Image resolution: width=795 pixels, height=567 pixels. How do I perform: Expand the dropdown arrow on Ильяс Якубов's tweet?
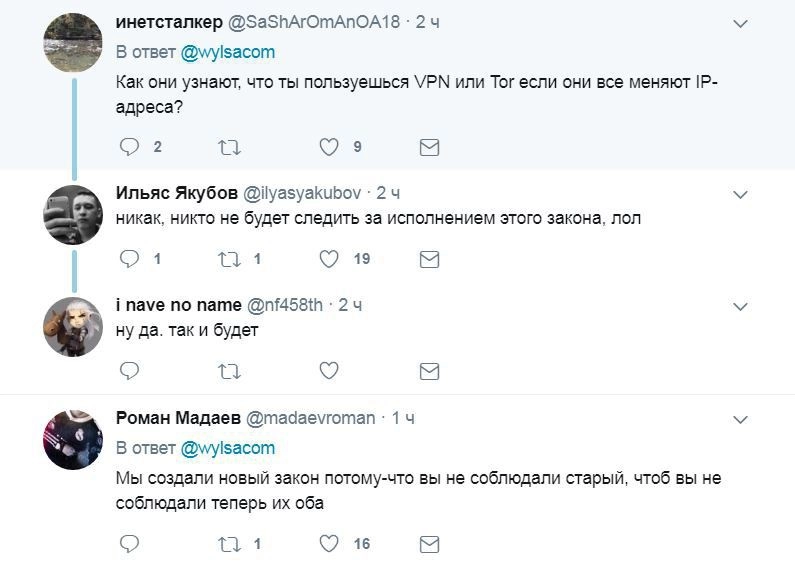point(740,193)
